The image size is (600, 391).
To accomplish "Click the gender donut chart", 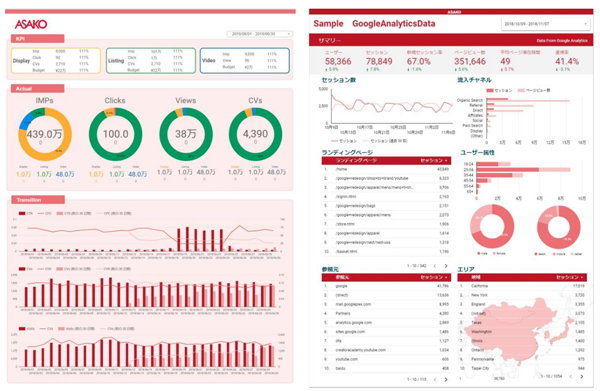I will tap(492, 226).
